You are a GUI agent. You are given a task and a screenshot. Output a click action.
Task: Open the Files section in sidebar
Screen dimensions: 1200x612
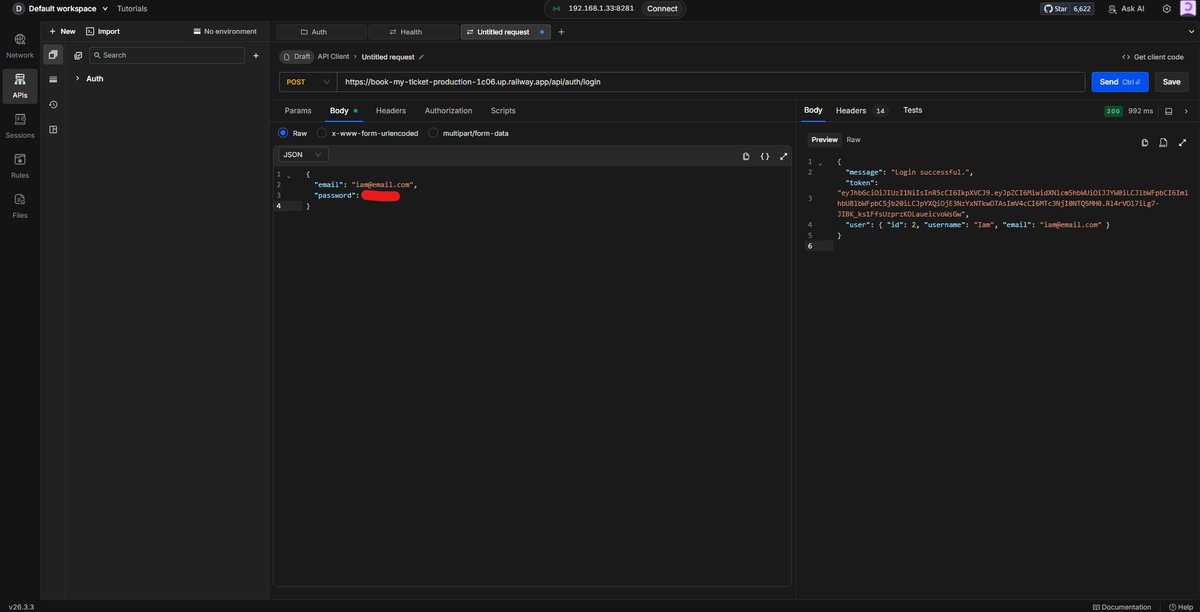(x=20, y=206)
